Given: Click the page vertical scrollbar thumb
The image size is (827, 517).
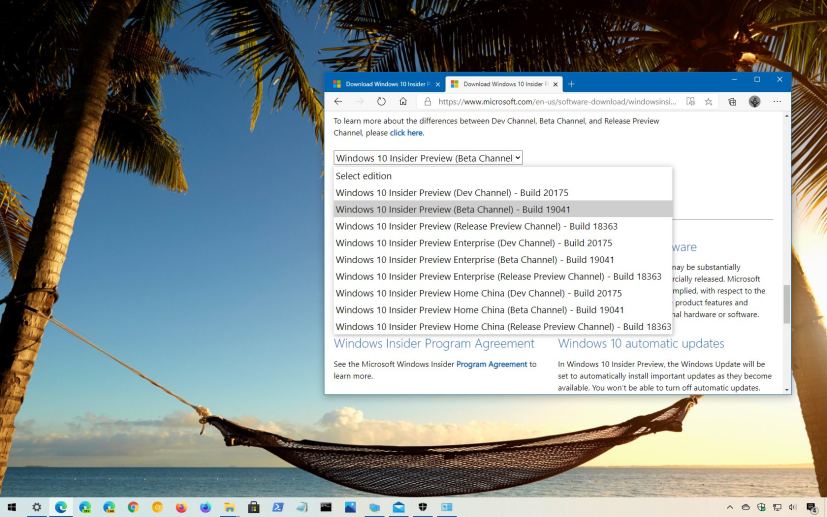Looking at the screenshot, I should click(x=786, y=304).
